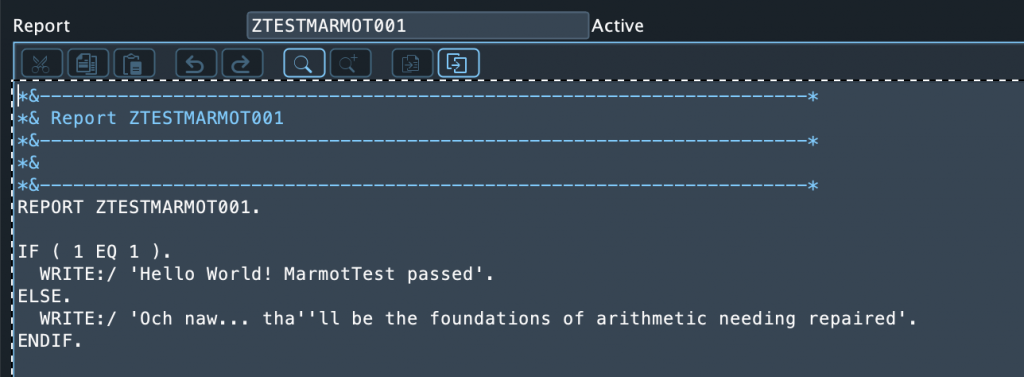1024x377 pixels.
Task: Click the last toolbar icon with arrow
Action: click(458, 63)
